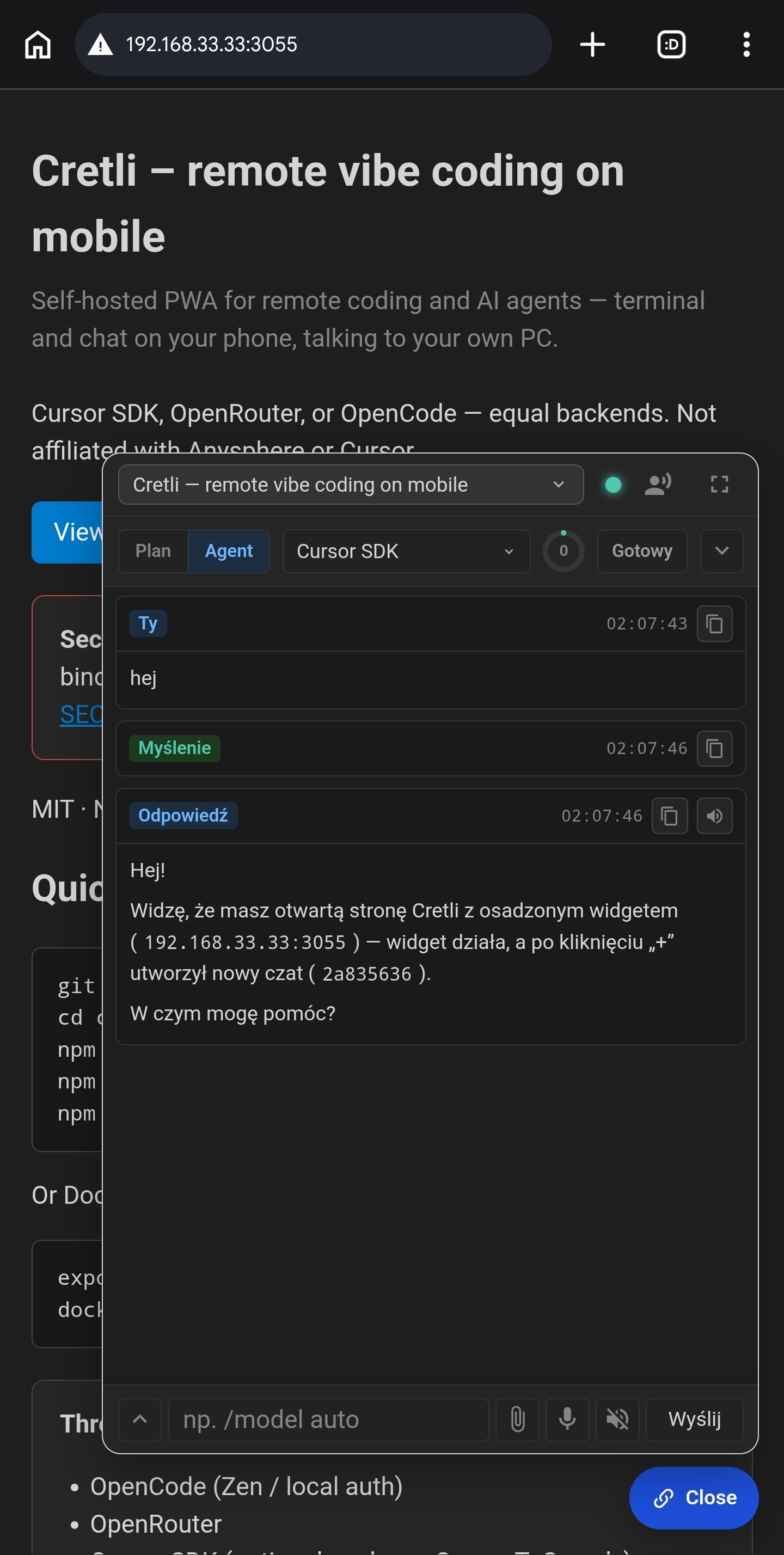Start microphone voice input

(x=567, y=1420)
